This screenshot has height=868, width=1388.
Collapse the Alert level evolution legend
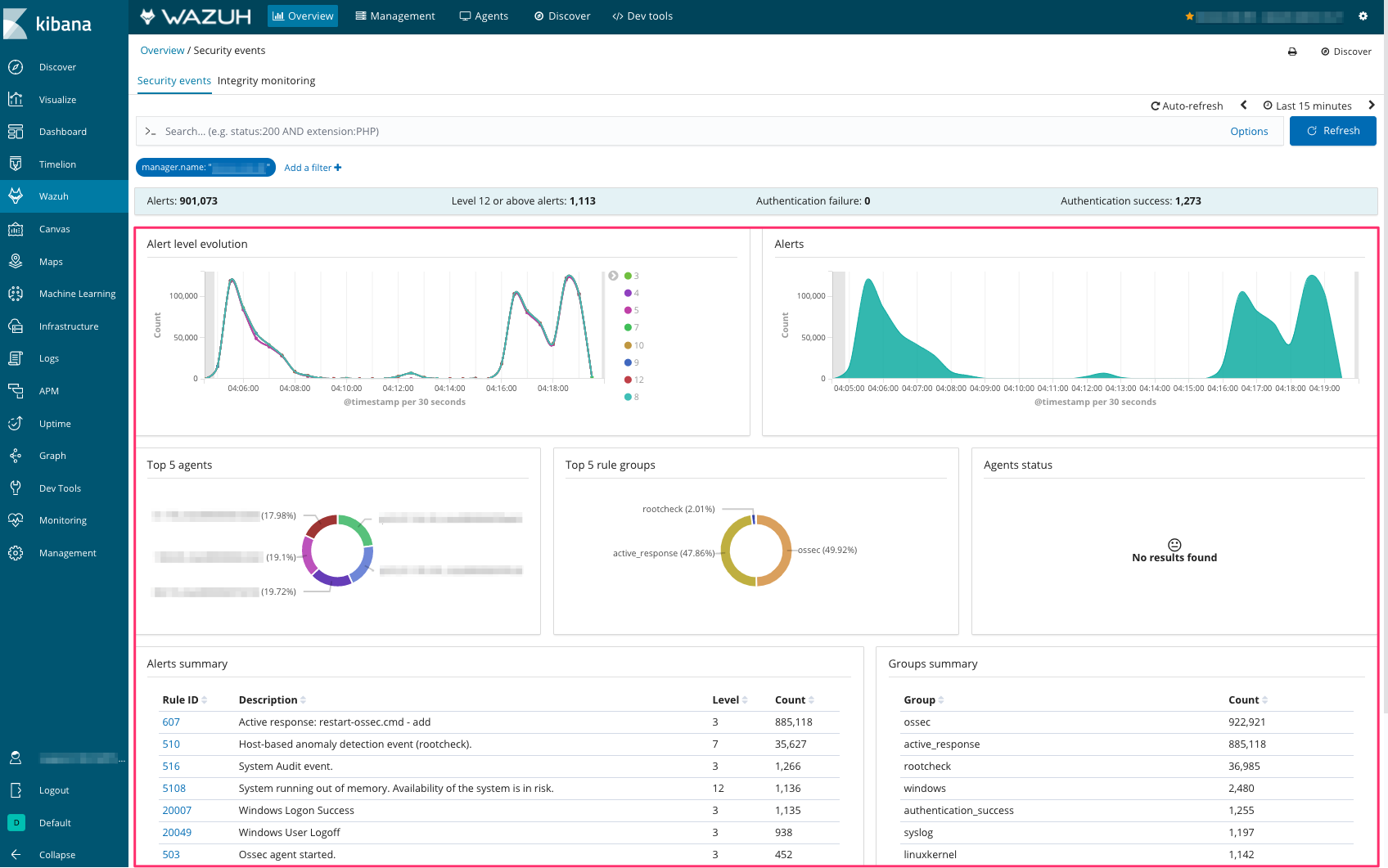point(613,276)
